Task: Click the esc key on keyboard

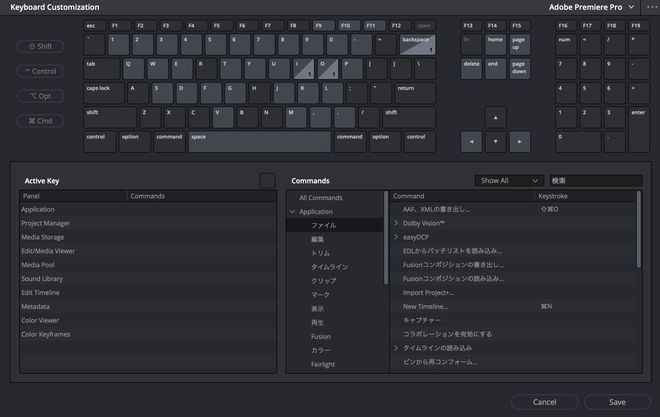Action: pyautogui.click(x=95, y=23)
